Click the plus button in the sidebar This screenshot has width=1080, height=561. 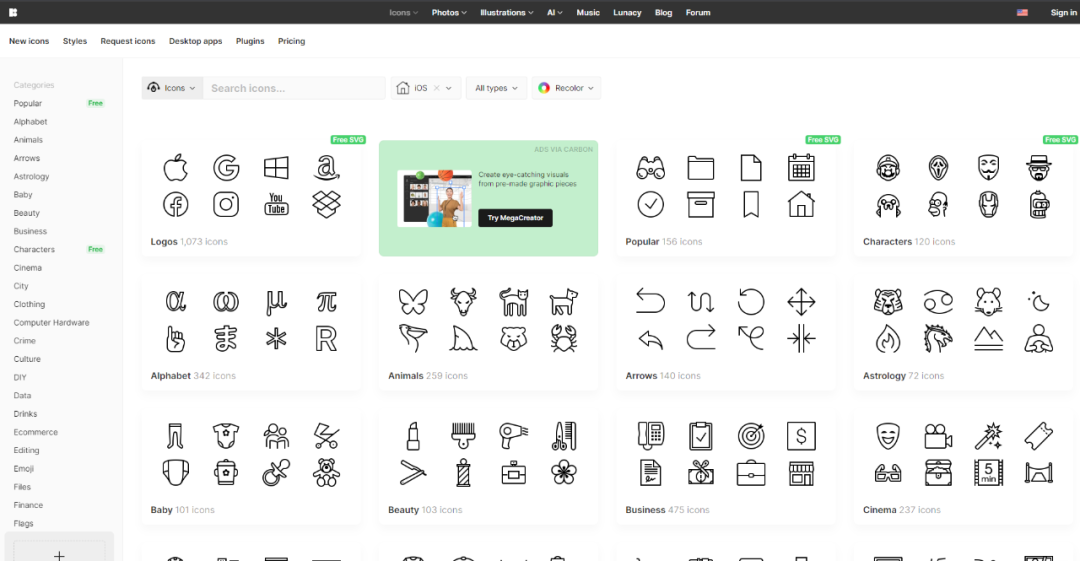pyautogui.click(x=59, y=555)
